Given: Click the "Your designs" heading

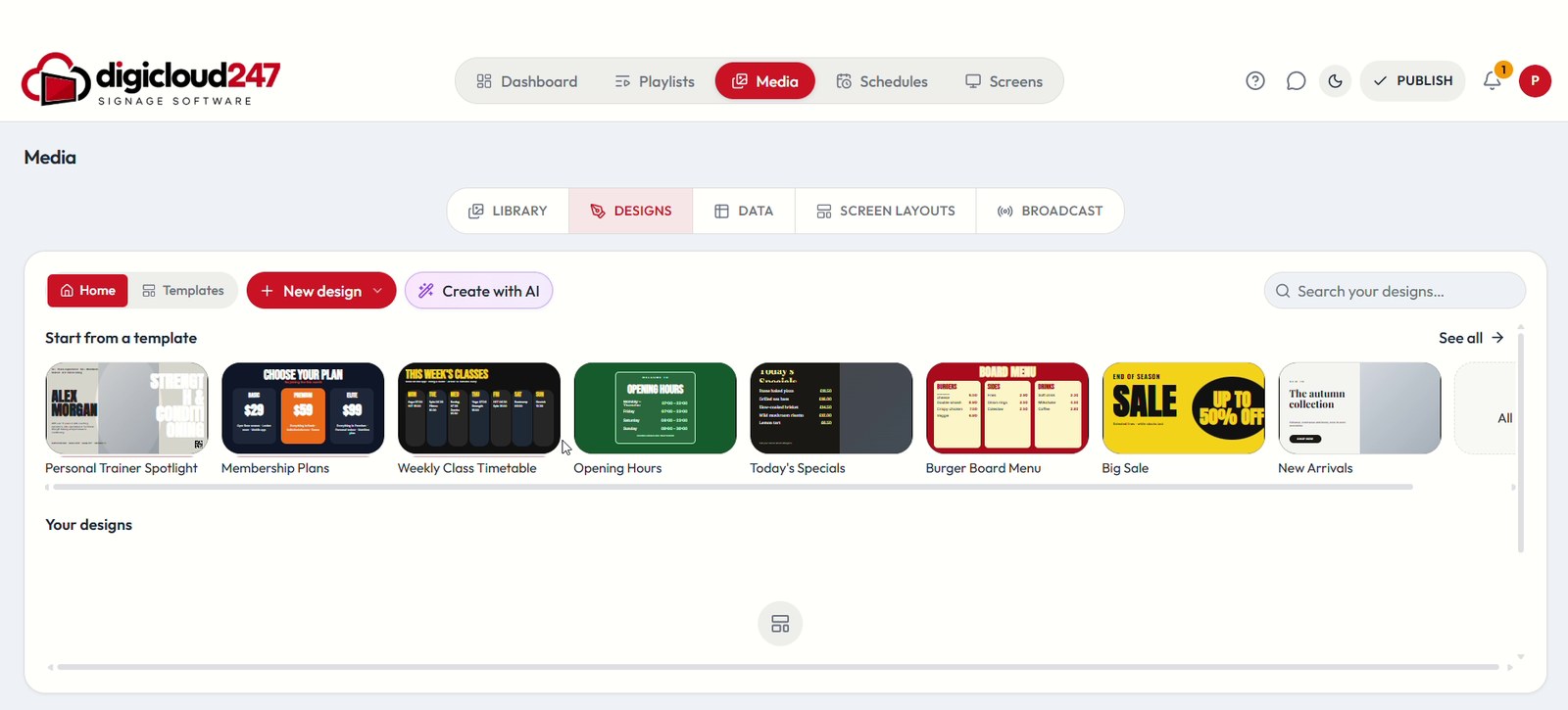Looking at the screenshot, I should [88, 525].
